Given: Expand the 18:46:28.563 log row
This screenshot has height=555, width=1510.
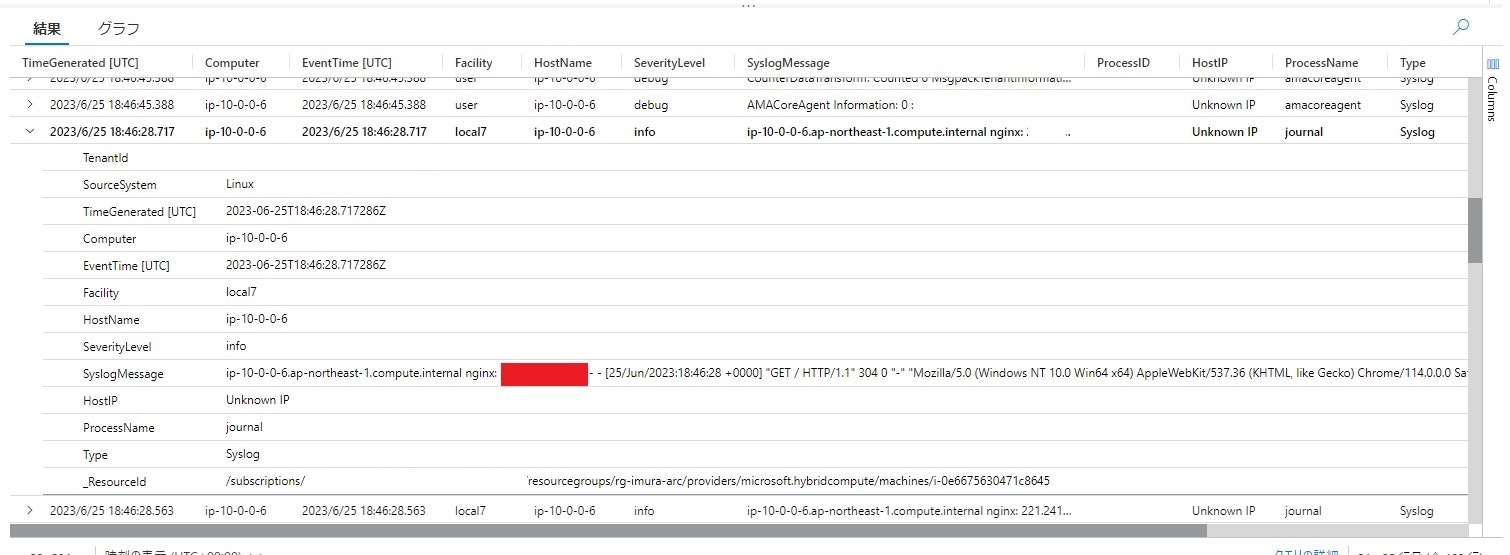Looking at the screenshot, I should pos(29,510).
